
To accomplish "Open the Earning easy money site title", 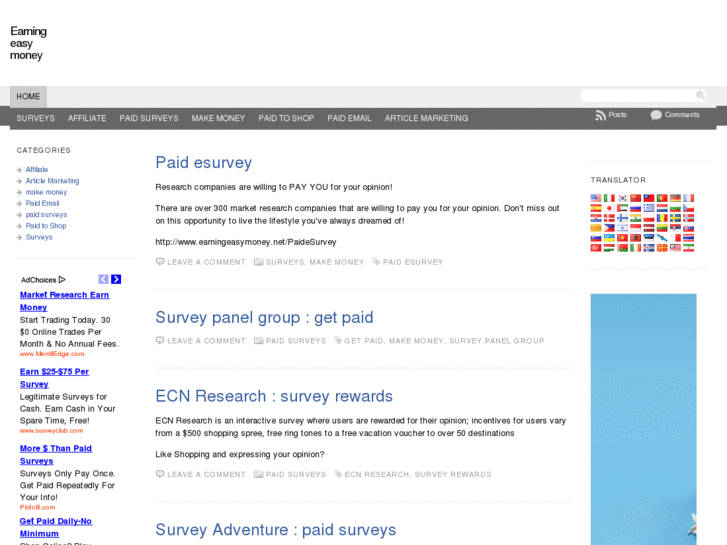I will pos(28,43).
